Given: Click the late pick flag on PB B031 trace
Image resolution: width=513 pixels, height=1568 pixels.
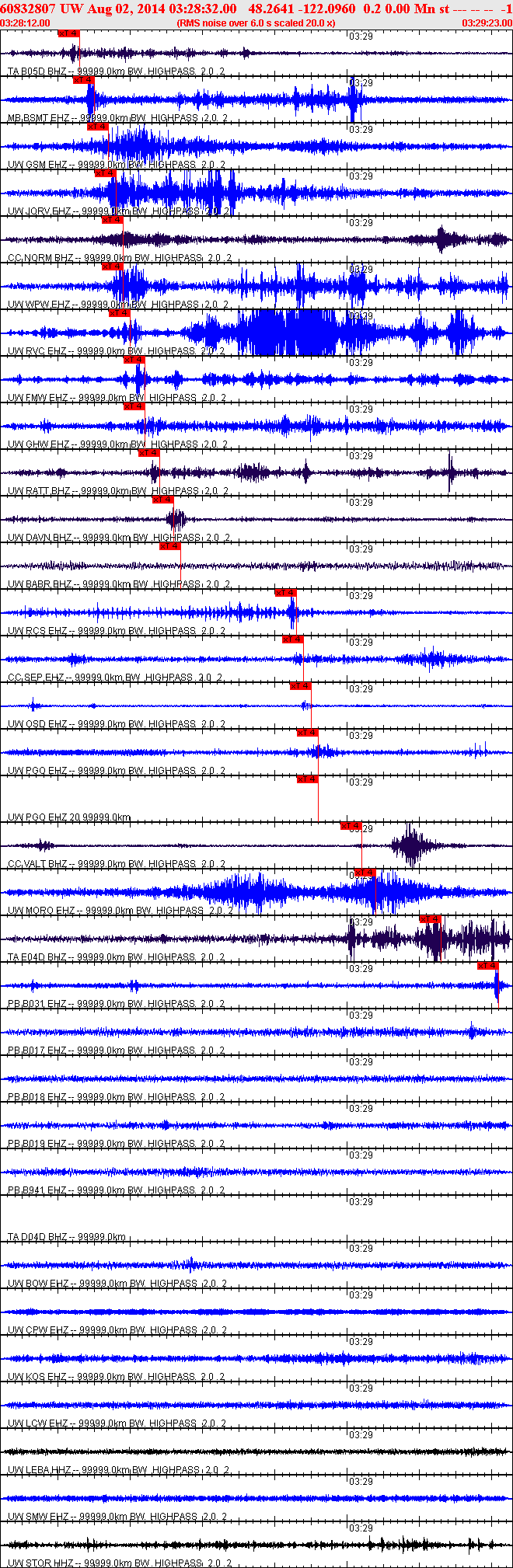Looking at the screenshot, I should [488, 966].
